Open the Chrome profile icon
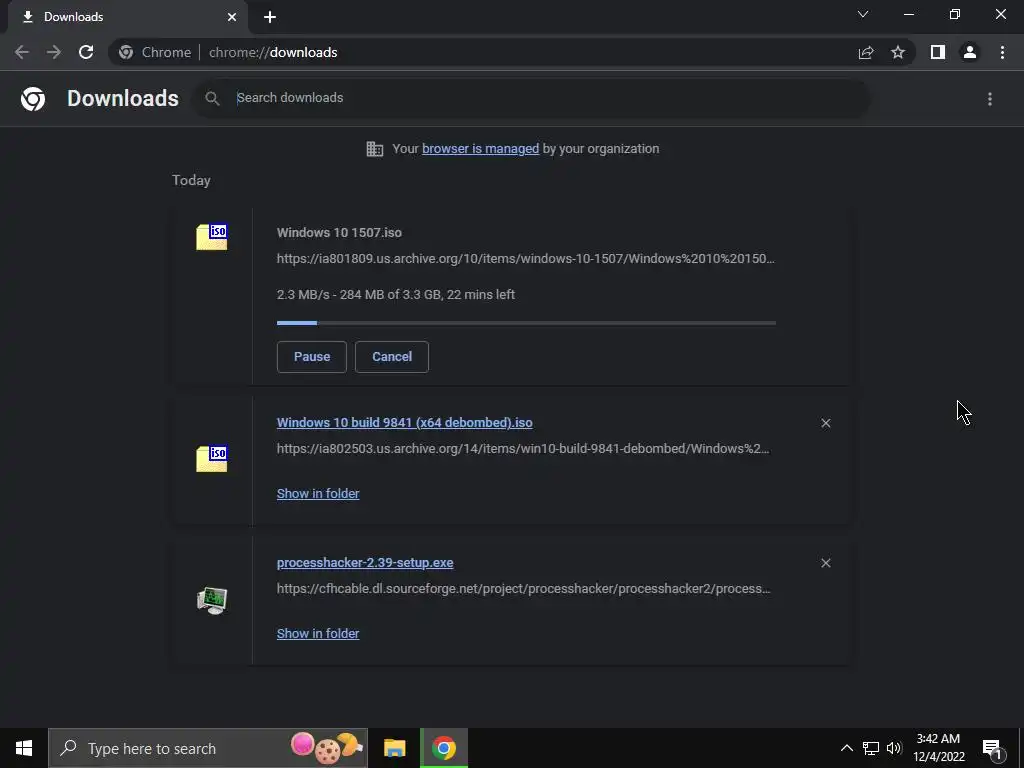 coord(970,52)
